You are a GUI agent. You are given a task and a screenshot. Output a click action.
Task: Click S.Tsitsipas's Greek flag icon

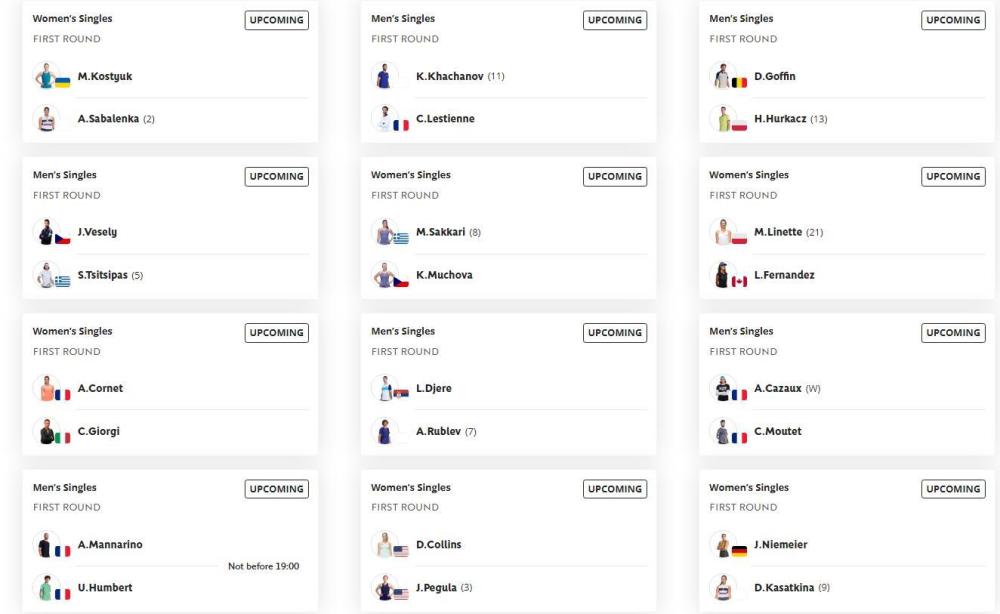62,281
